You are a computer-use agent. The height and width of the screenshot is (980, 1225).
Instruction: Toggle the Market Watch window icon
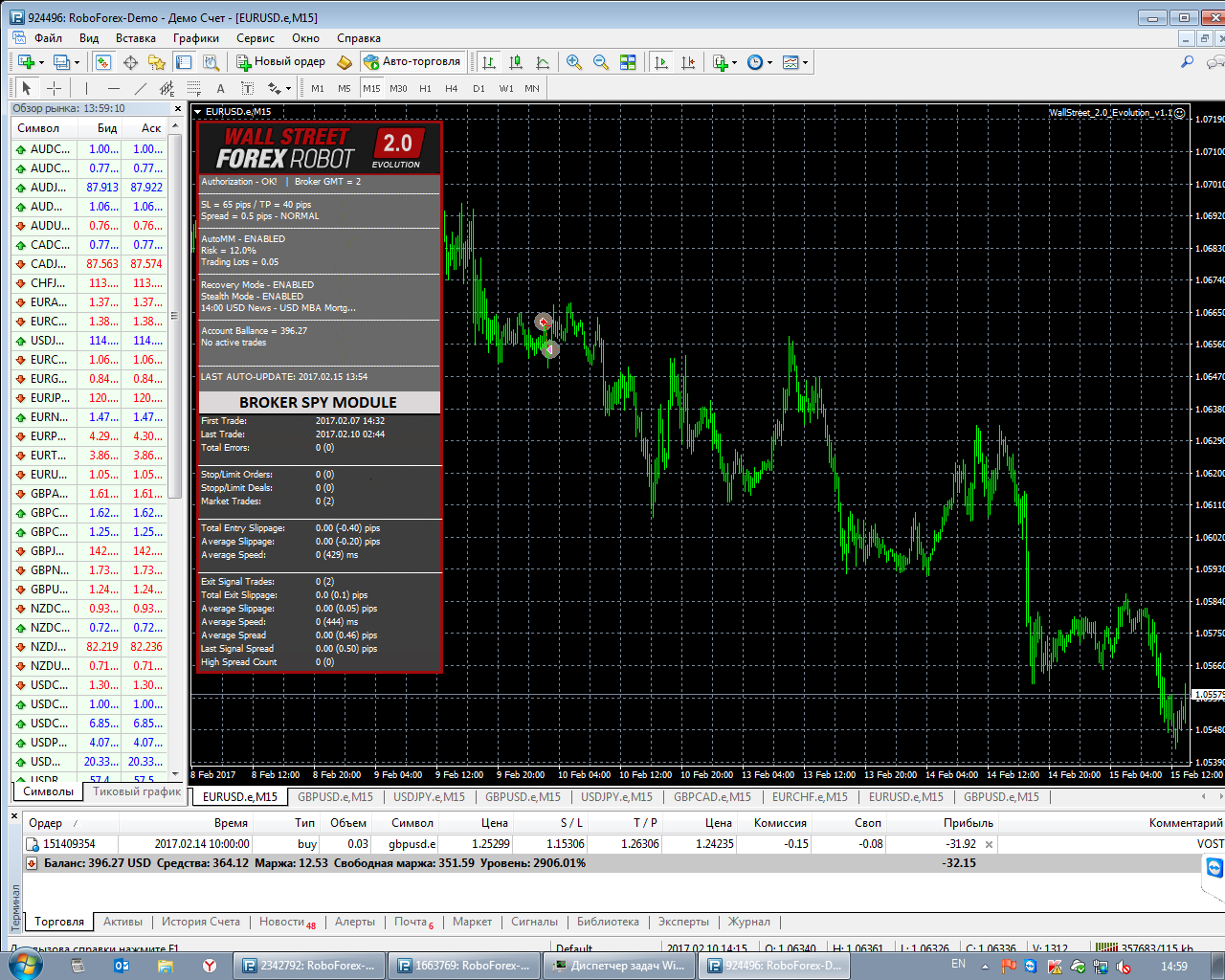pyautogui.click(x=103, y=62)
